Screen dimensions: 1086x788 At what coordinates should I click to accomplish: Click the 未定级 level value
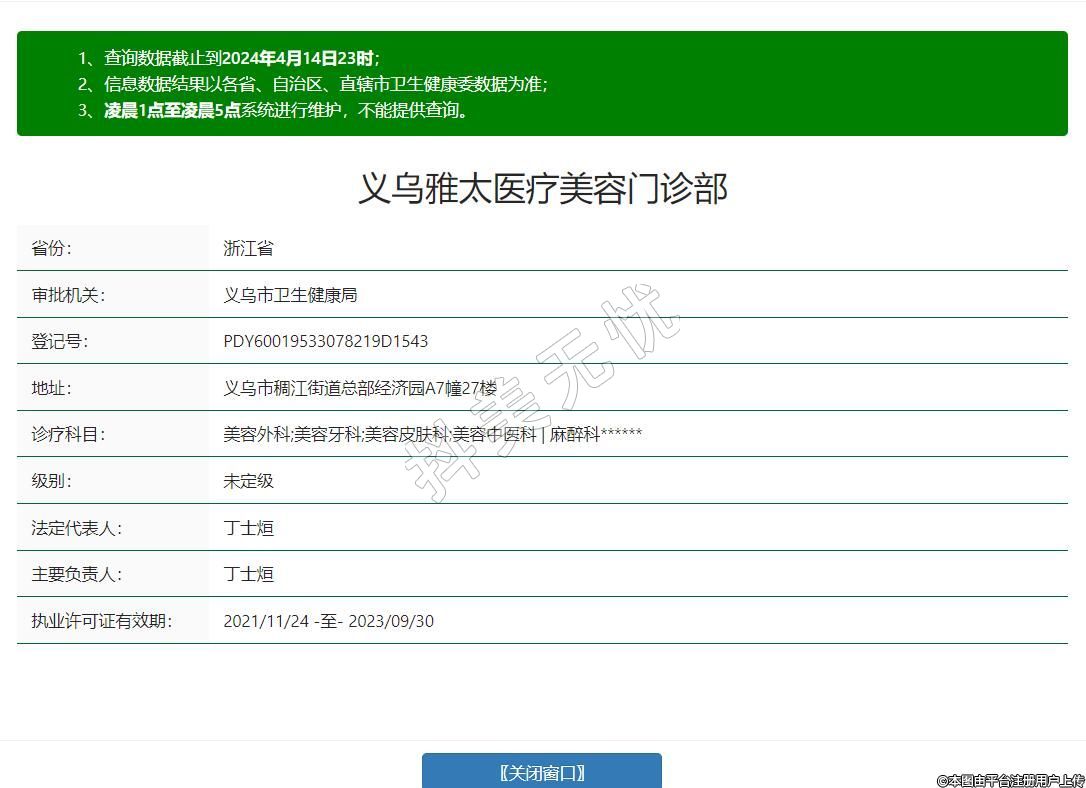(x=248, y=481)
